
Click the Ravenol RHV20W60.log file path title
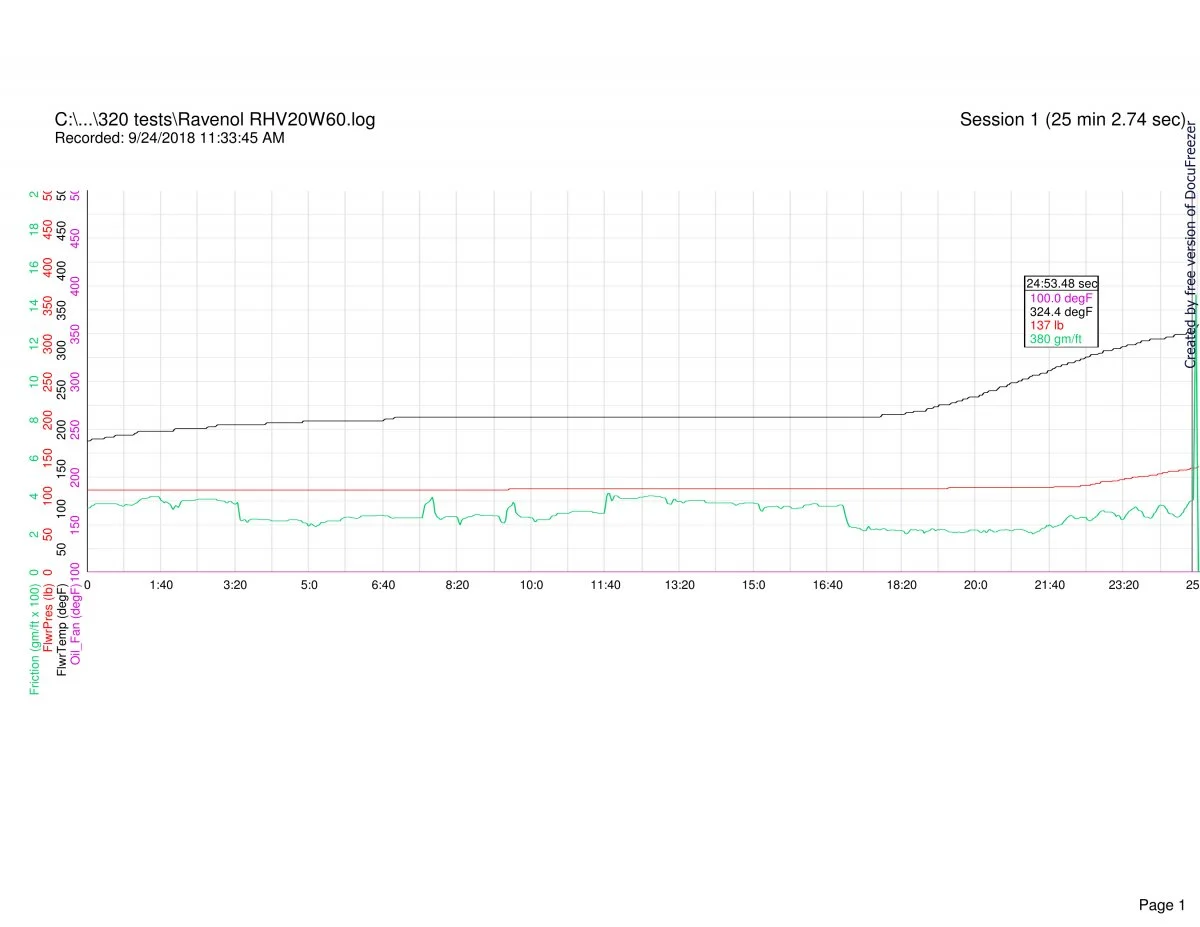click(215, 120)
